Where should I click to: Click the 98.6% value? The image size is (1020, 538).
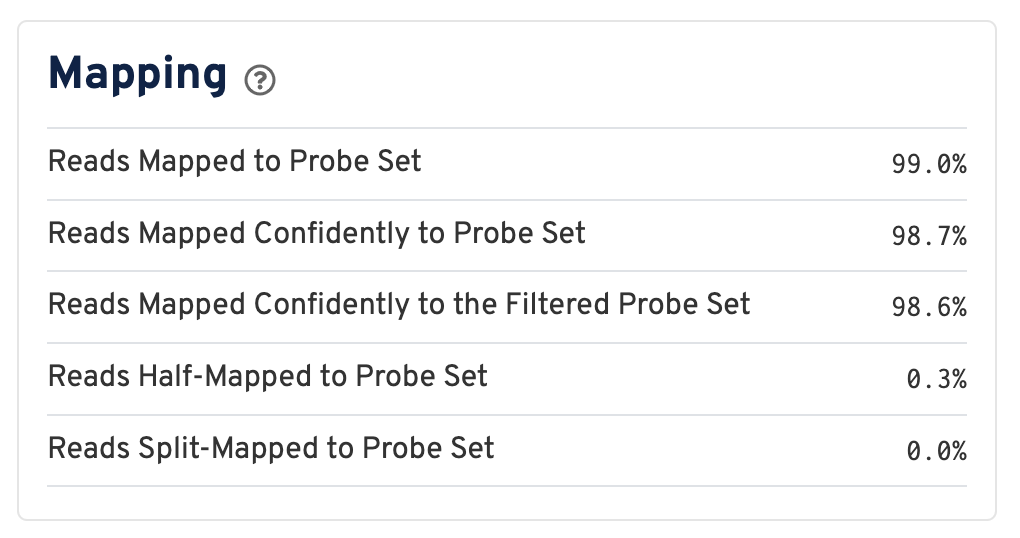[928, 308]
